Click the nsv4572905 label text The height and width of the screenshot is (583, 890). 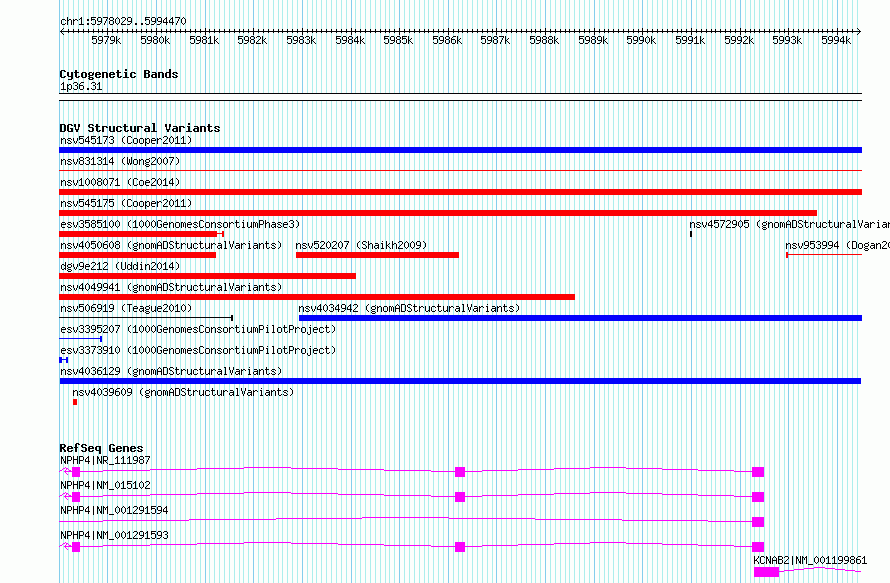point(789,224)
